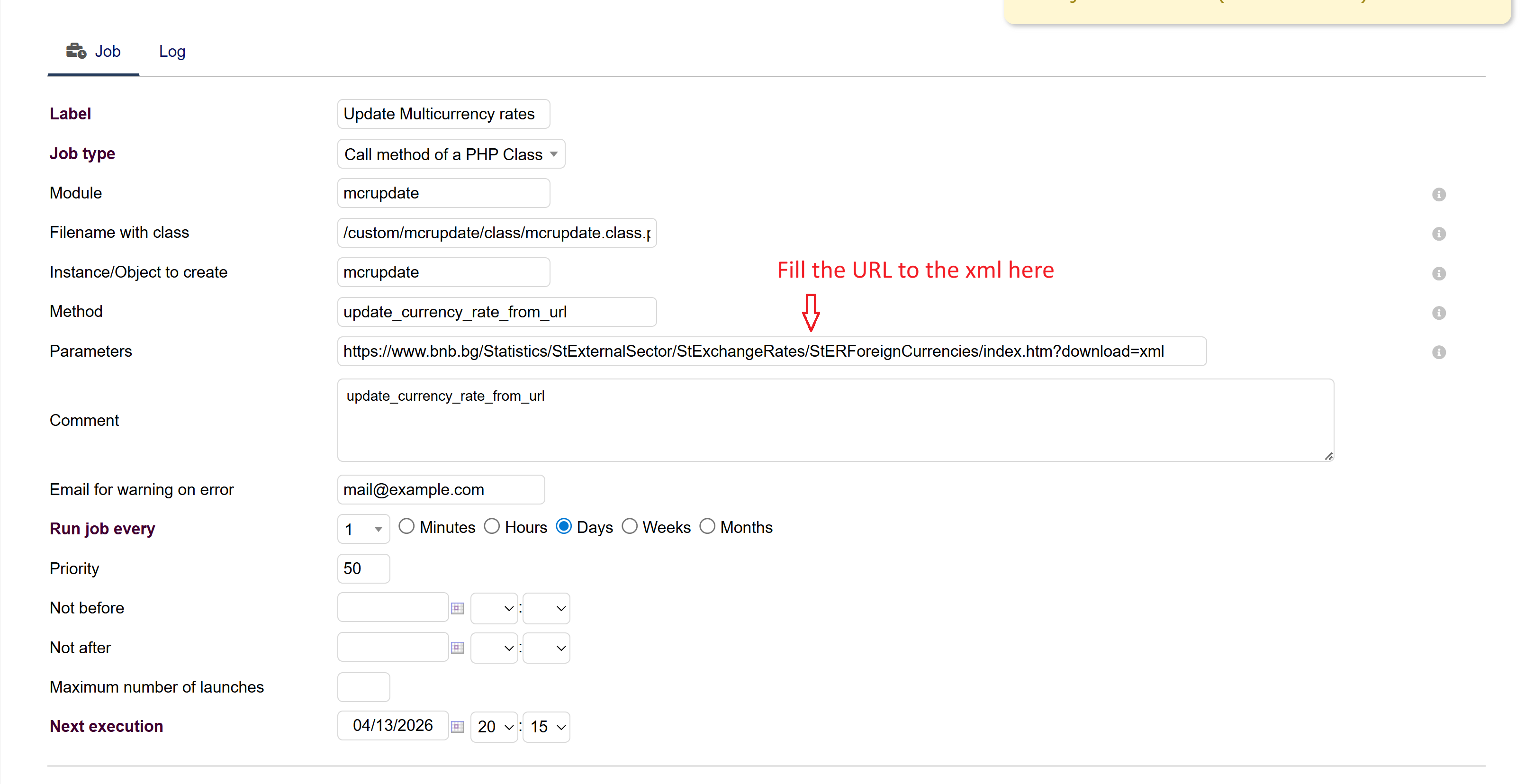1525x784 pixels.
Task: Choose the Weeks radio button
Action: click(x=629, y=526)
